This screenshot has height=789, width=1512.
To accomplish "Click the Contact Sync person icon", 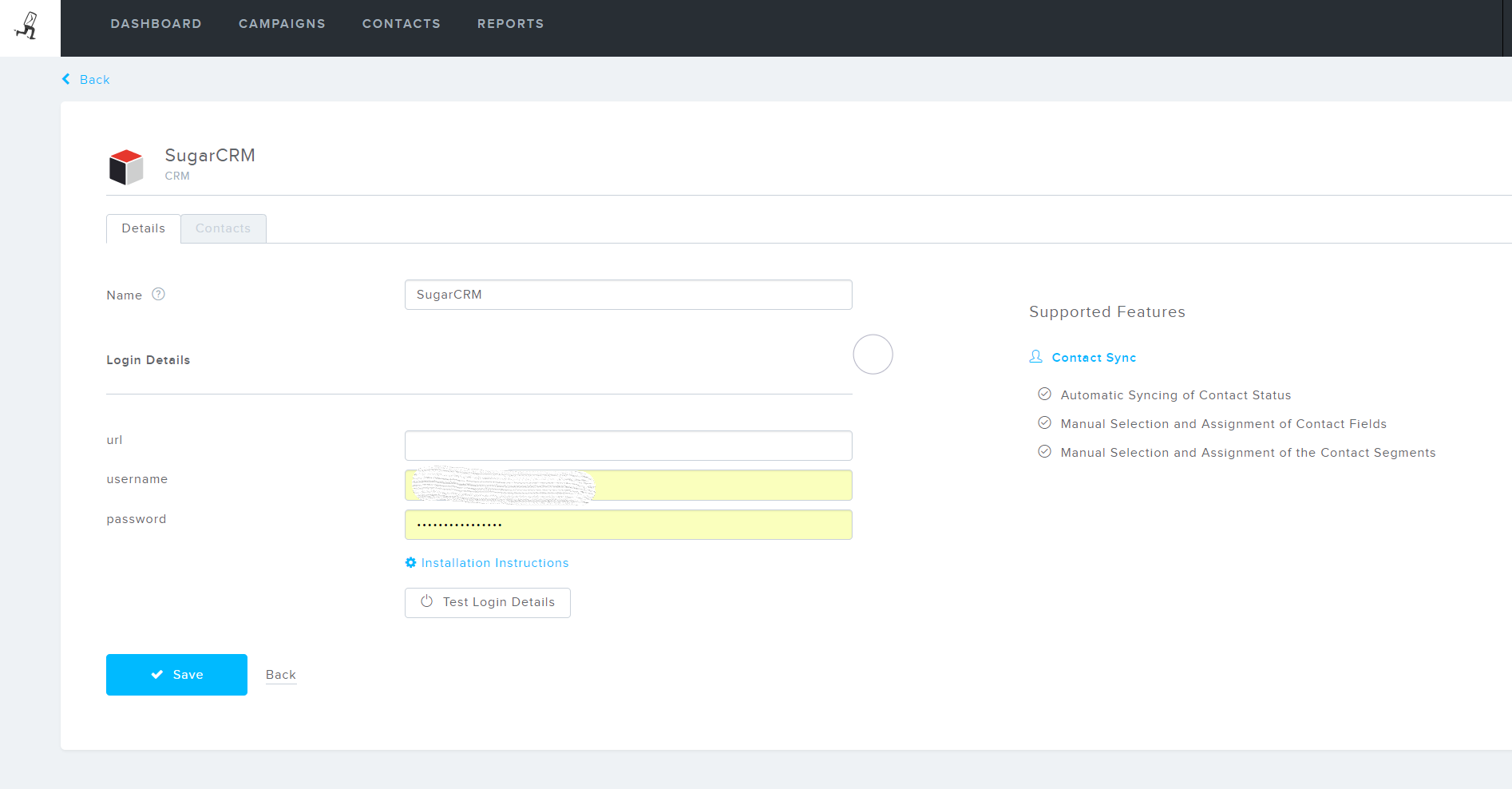I will coord(1036,357).
